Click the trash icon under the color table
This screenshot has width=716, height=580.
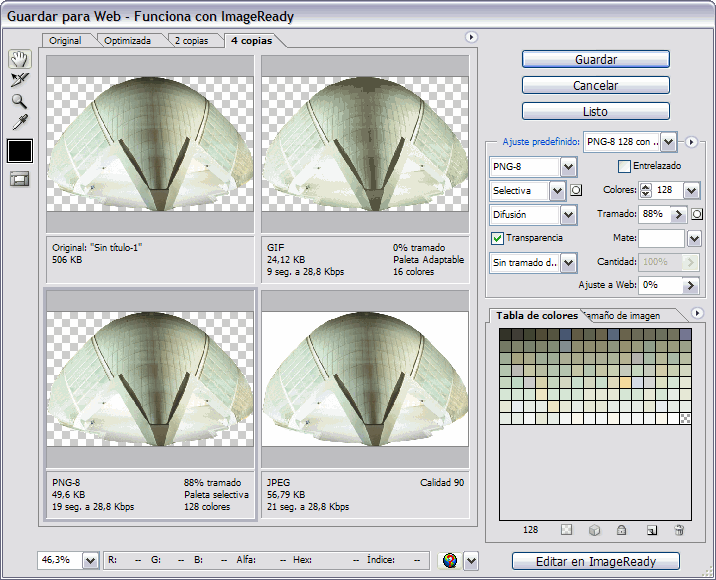click(679, 530)
